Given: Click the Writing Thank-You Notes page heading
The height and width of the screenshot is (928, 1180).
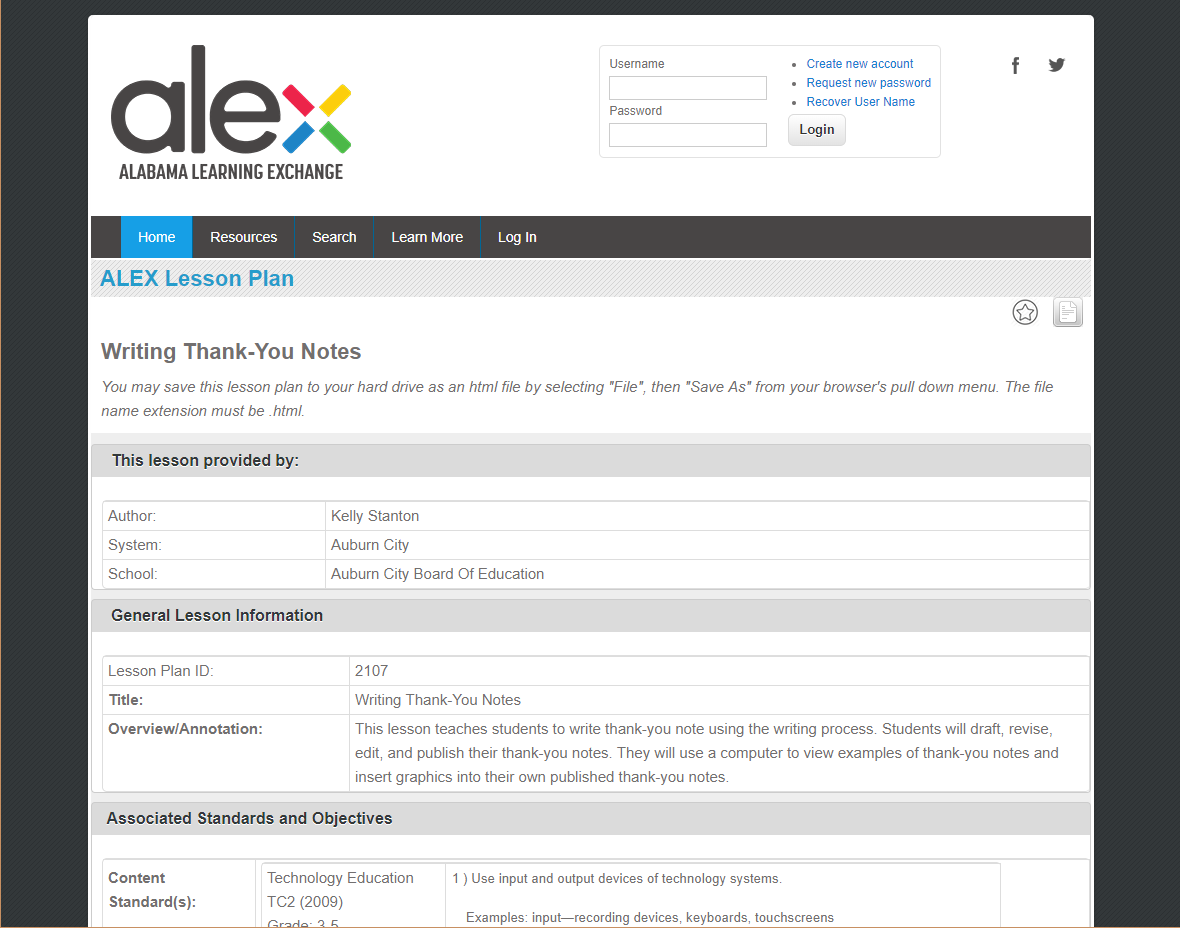Looking at the screenshot, I should pos(231,352).
